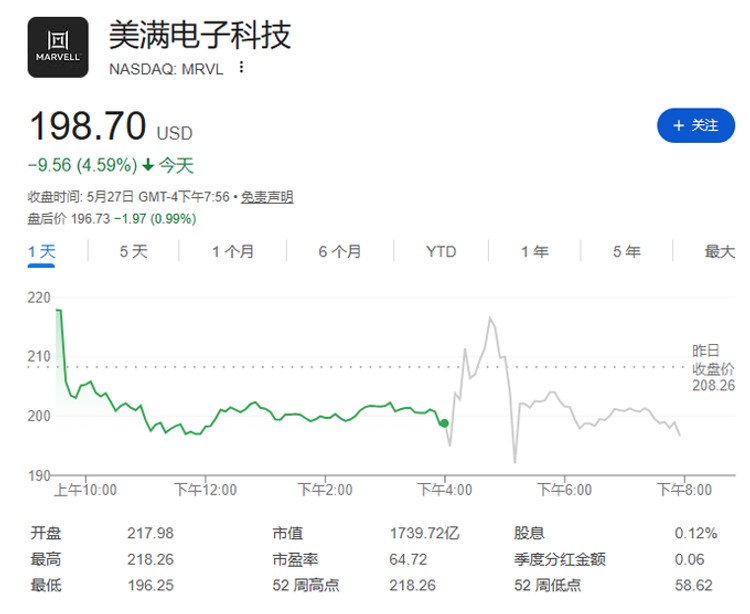The width and height of the screenshot is (750, 614).
Task: Click the after-hours peak on the gray line
Action: point(490,317)
